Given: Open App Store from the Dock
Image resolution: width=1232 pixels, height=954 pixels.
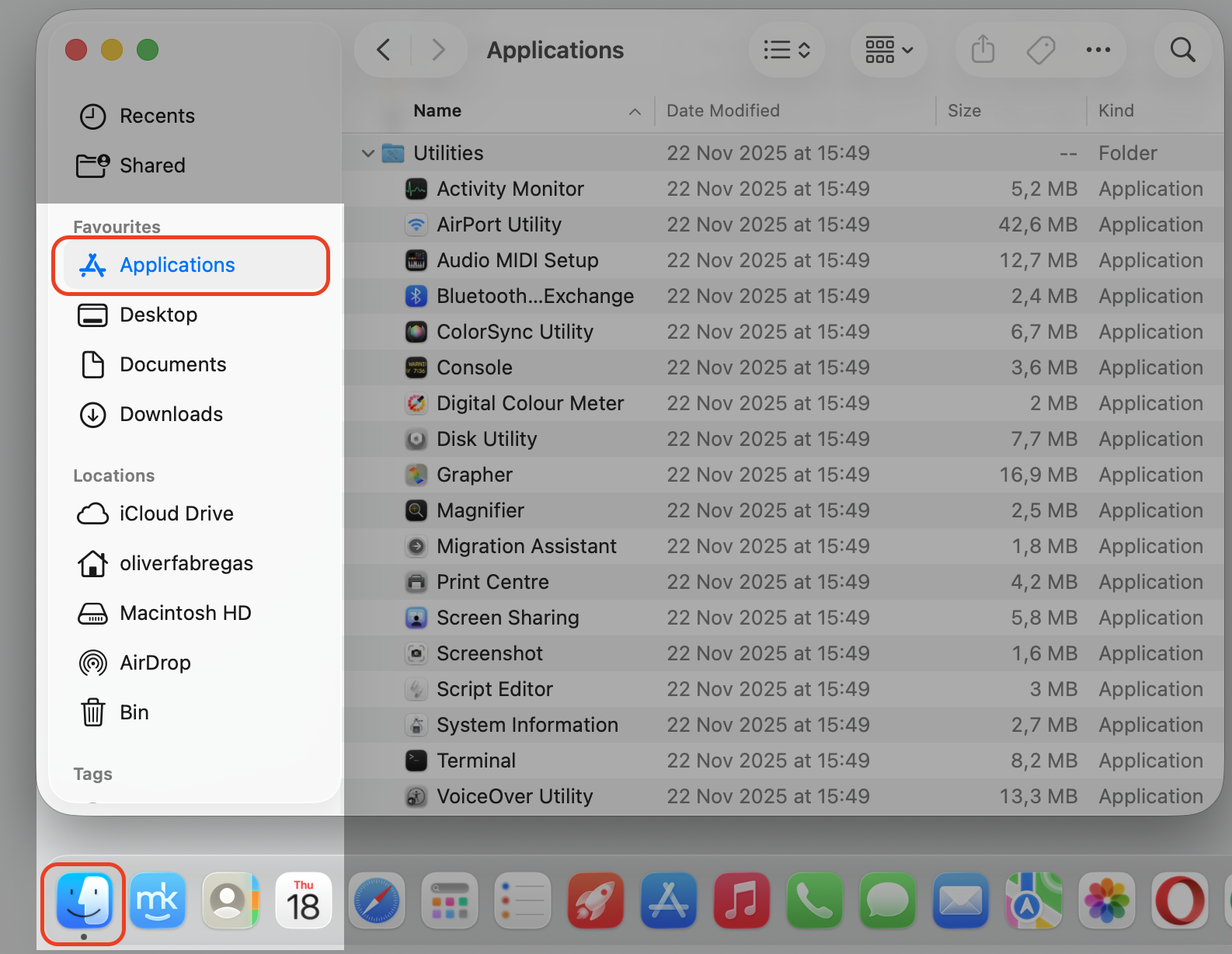Looking at the screenshot, I should click(x=669, y=901).
